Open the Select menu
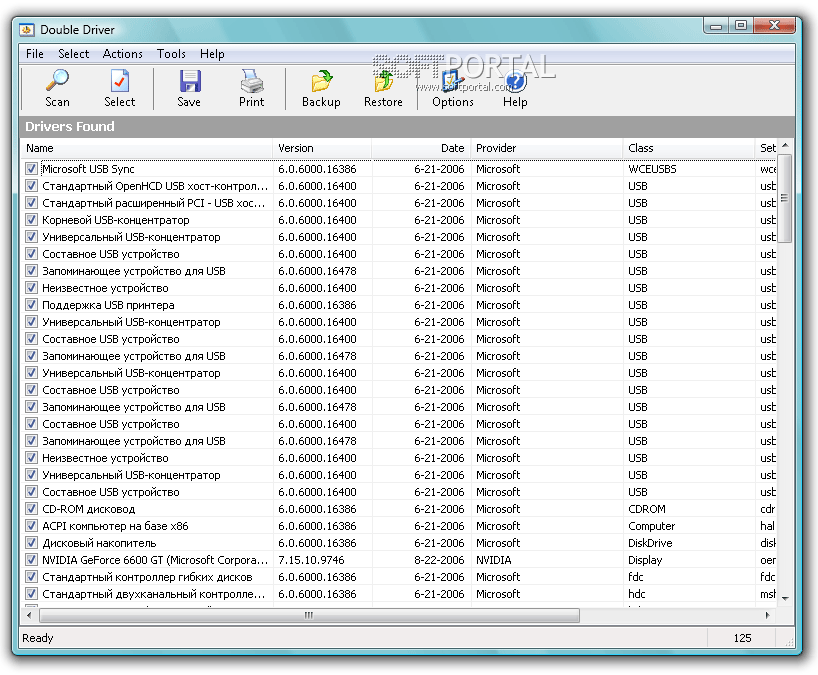Screen dimensions: 818x675 click(74, 54)
